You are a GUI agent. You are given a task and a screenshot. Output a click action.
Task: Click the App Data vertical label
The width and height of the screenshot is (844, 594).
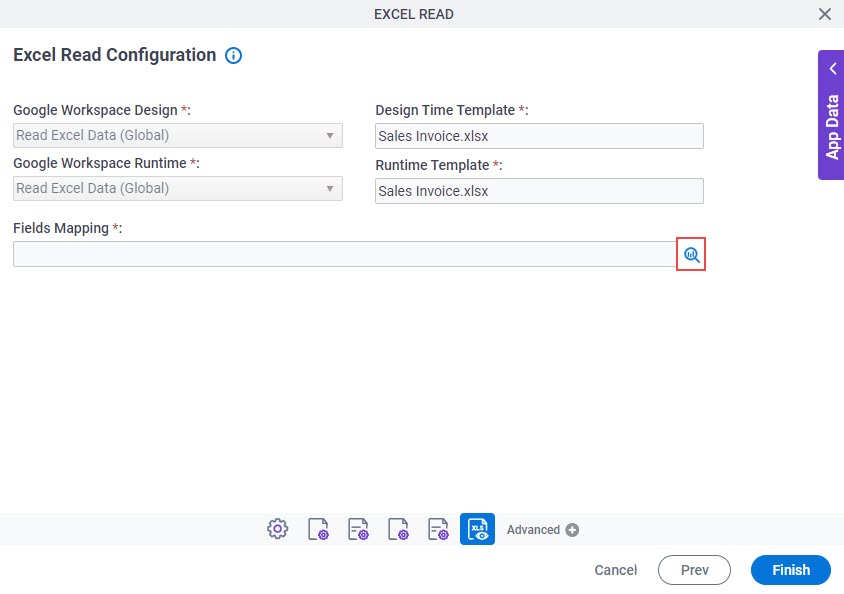(833, 128)
